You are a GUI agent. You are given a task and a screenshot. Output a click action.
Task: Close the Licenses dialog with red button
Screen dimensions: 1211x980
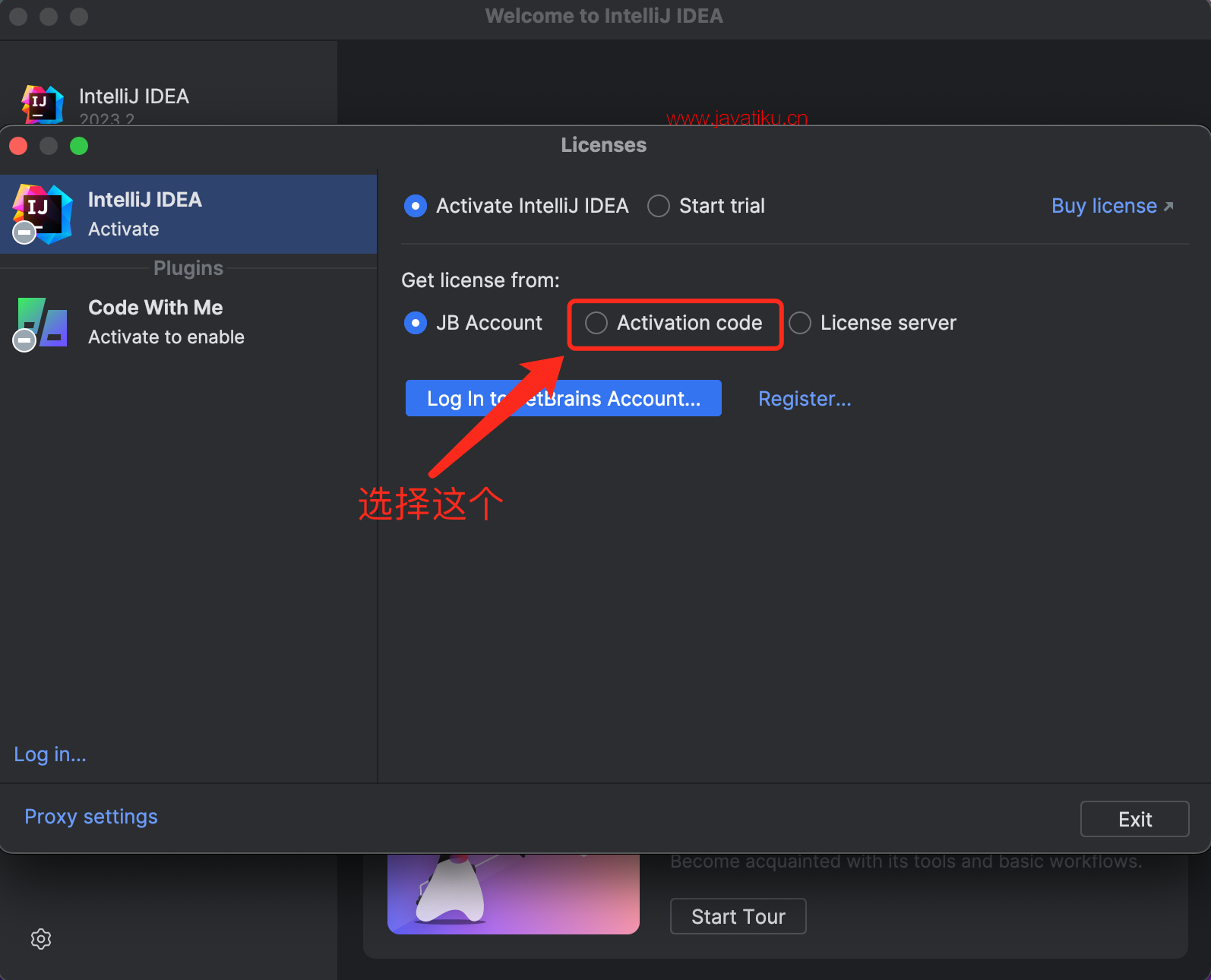click(x=18, y=146)
